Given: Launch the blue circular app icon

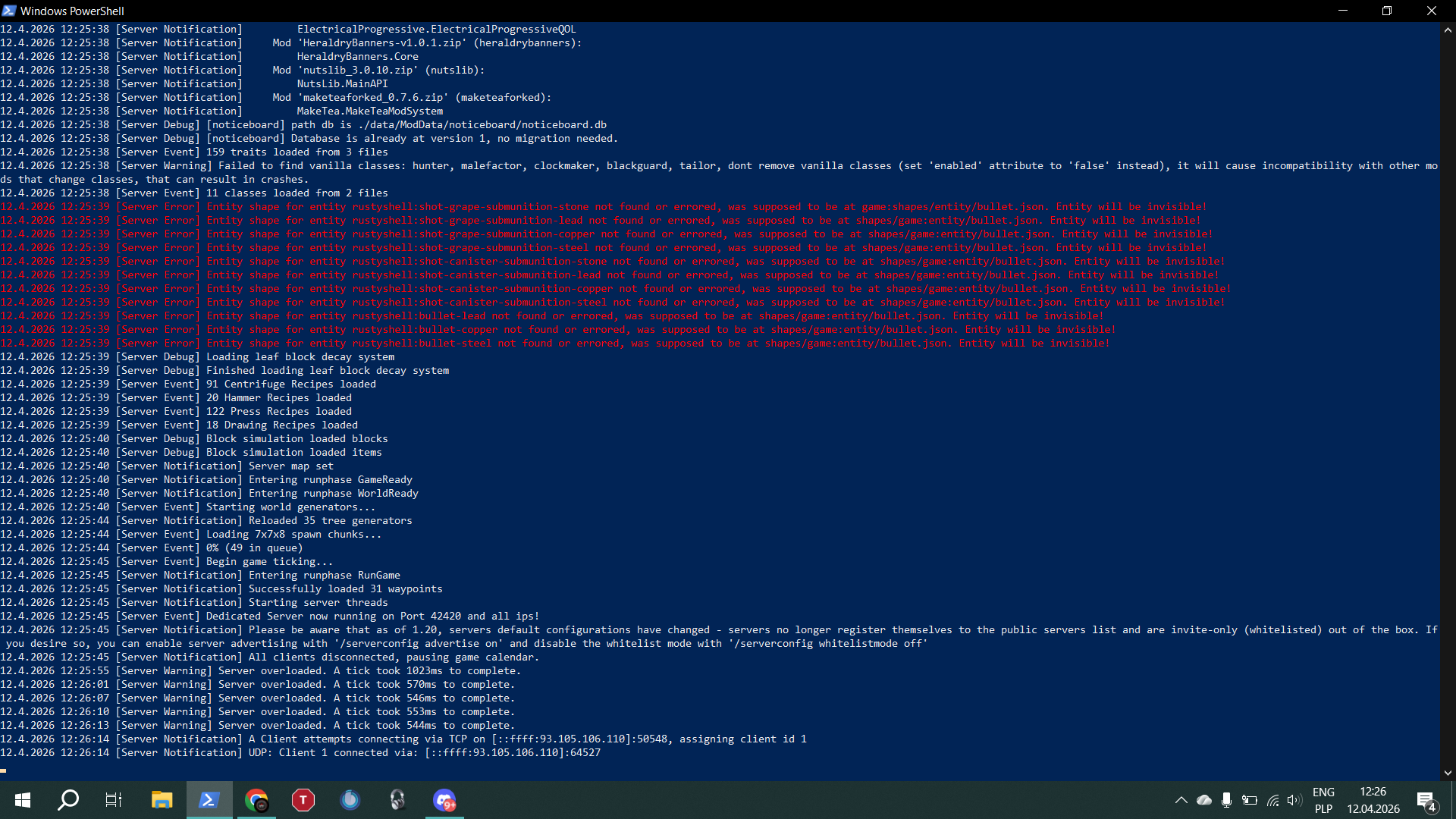Looking at the screenshot, I should 350,800.
